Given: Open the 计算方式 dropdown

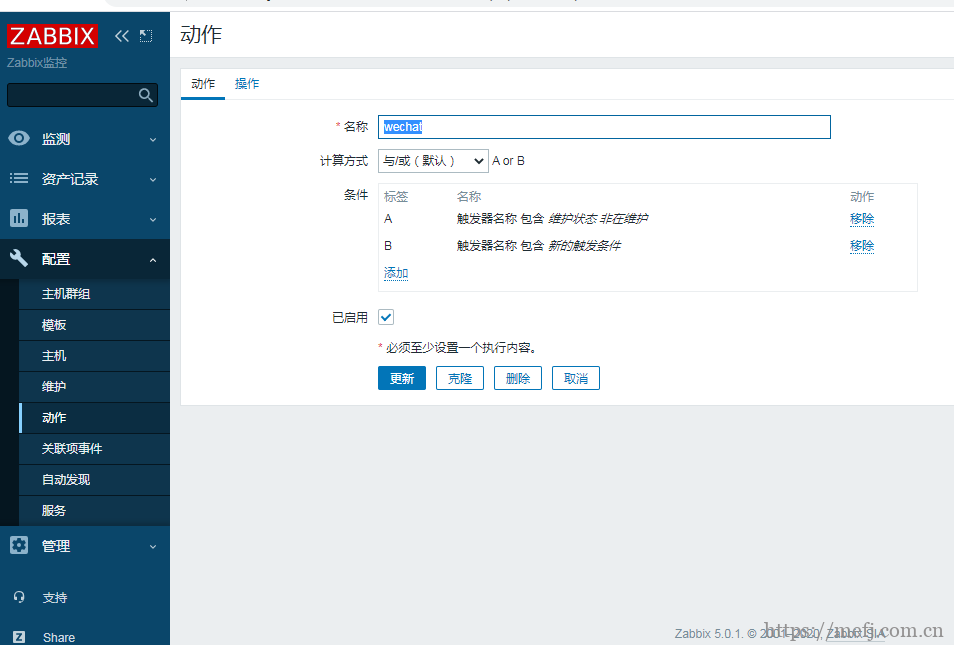Looking at the screenshot, I should tap(432, 161).
